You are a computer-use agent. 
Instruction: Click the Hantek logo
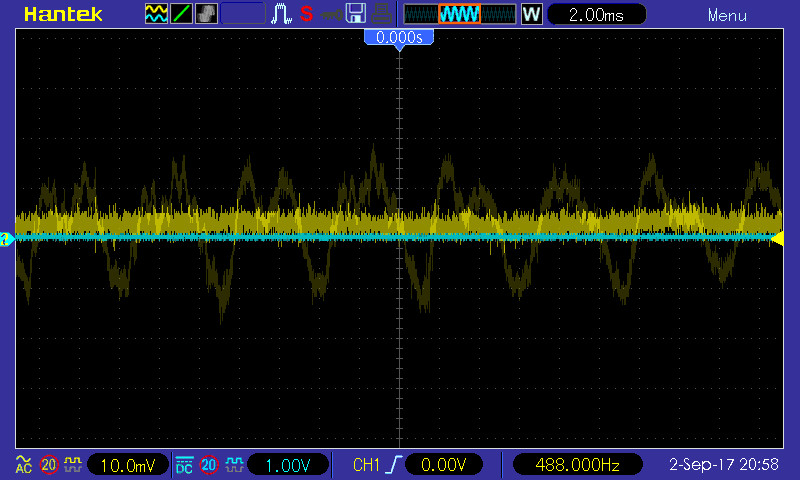[x=63, y=14]
